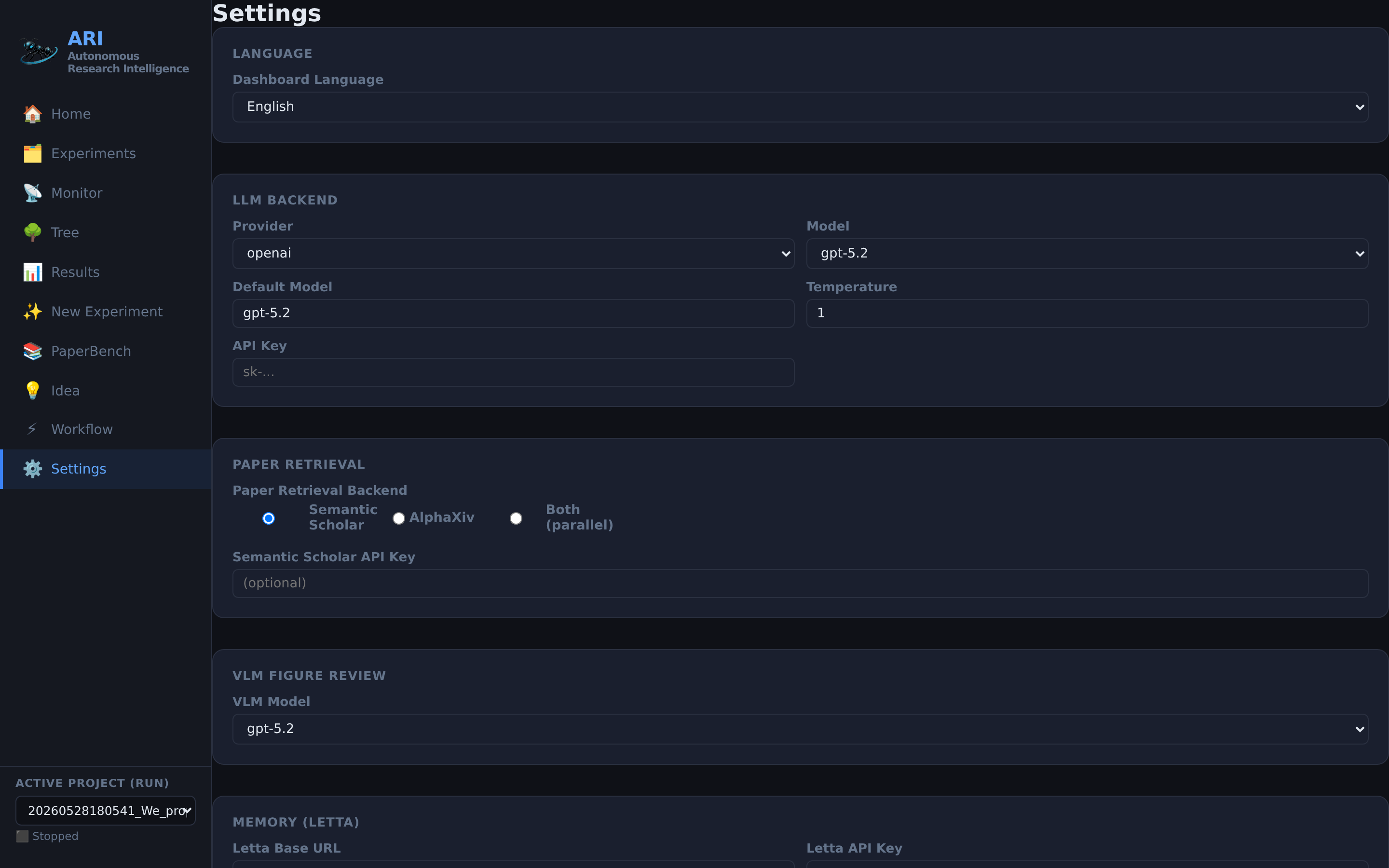
Task: Click the MEMORY (LETTA) heading
Action: [296, 822]
